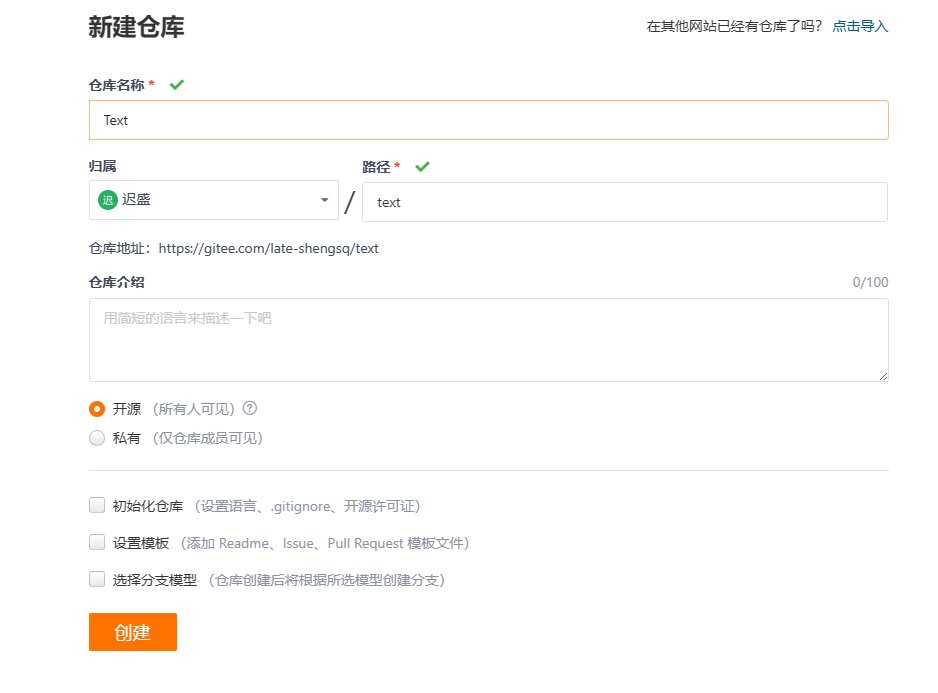Open the 点击导入 link

(860, 26)
